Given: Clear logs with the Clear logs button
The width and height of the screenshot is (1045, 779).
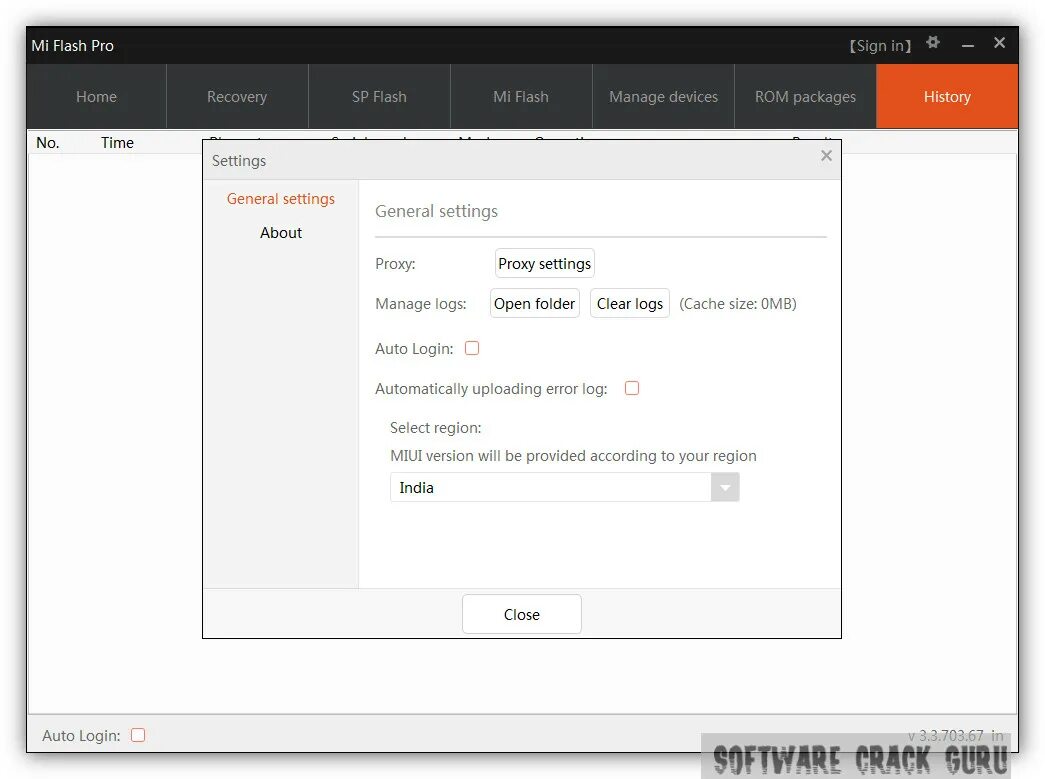Looking at the screenshot, I should click(x=630, y=304).
